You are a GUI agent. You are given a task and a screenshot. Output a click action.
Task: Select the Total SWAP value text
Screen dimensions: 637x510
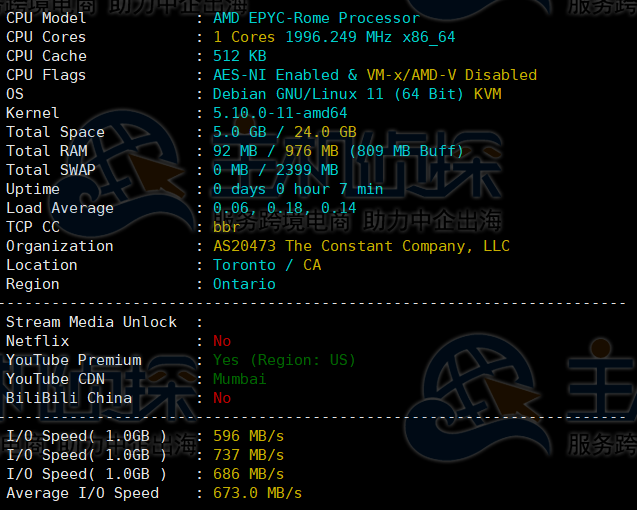coord(275,170)
